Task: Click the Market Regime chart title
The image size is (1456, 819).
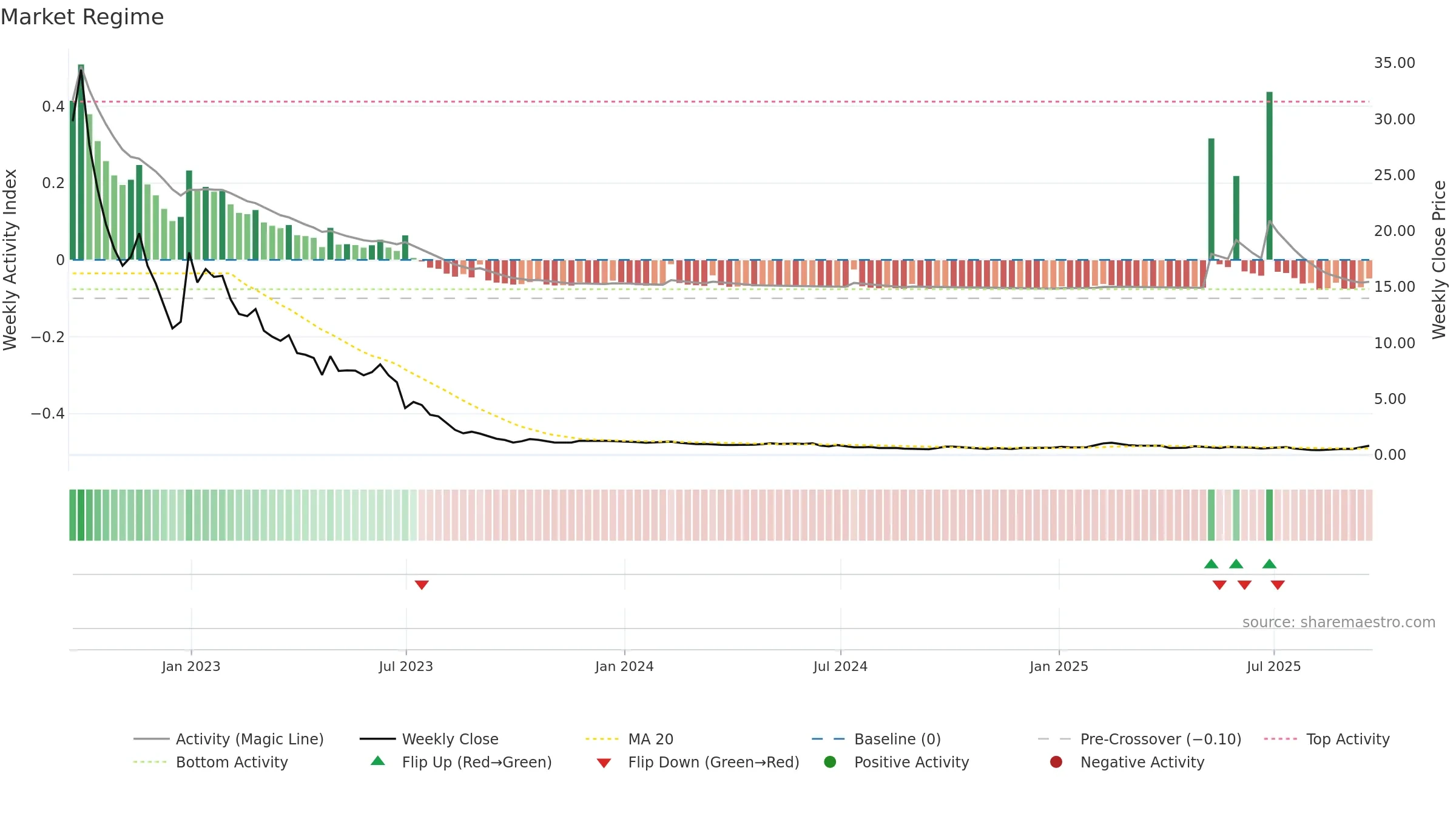Action: point(82,17)
